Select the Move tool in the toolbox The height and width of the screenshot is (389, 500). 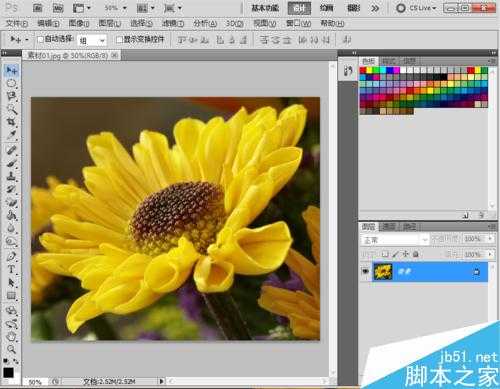12,70
